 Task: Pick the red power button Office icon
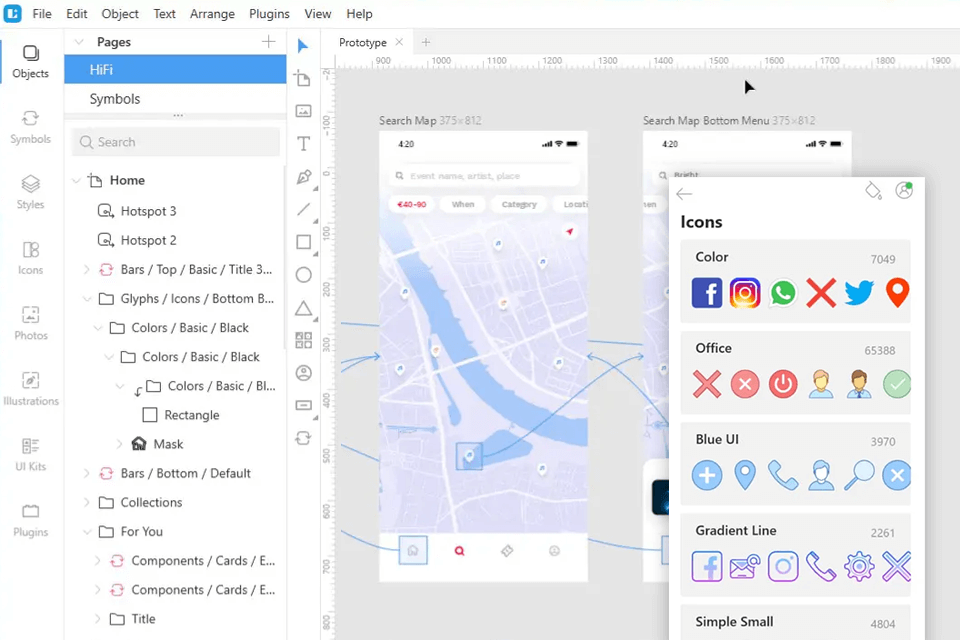pos(783,384)
